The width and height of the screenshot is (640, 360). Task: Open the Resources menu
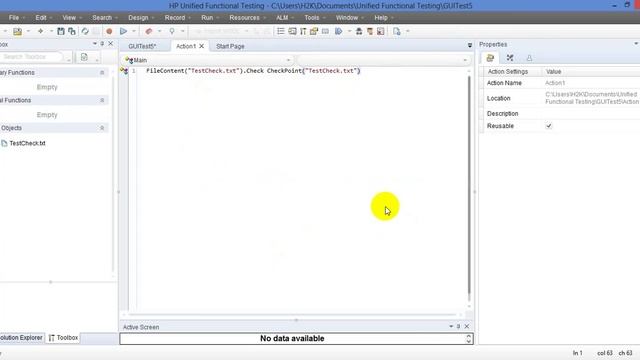pos(244,18)
